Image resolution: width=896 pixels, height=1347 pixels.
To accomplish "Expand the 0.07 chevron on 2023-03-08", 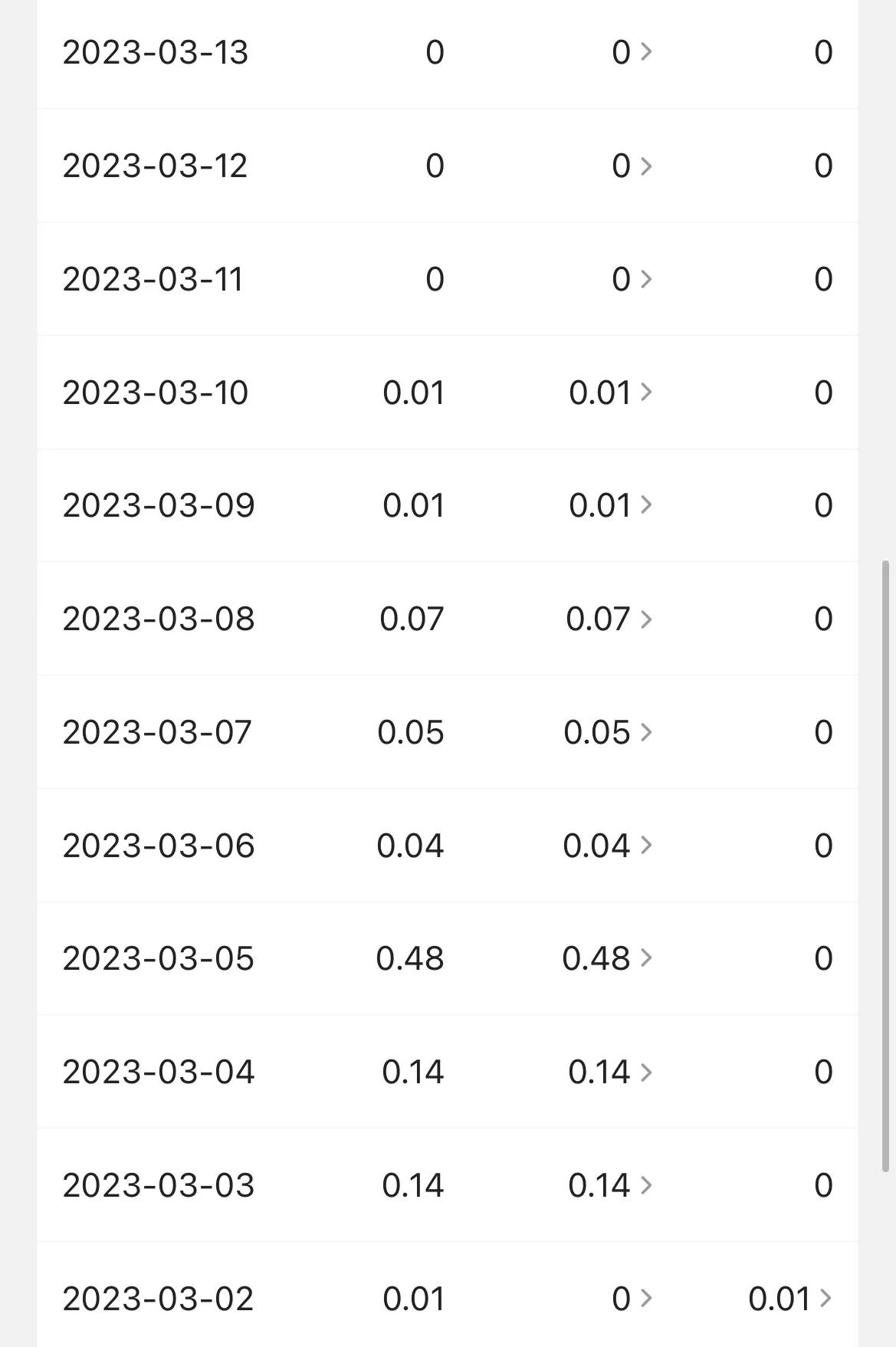I will pyautogui.click(x=646, y=619).
